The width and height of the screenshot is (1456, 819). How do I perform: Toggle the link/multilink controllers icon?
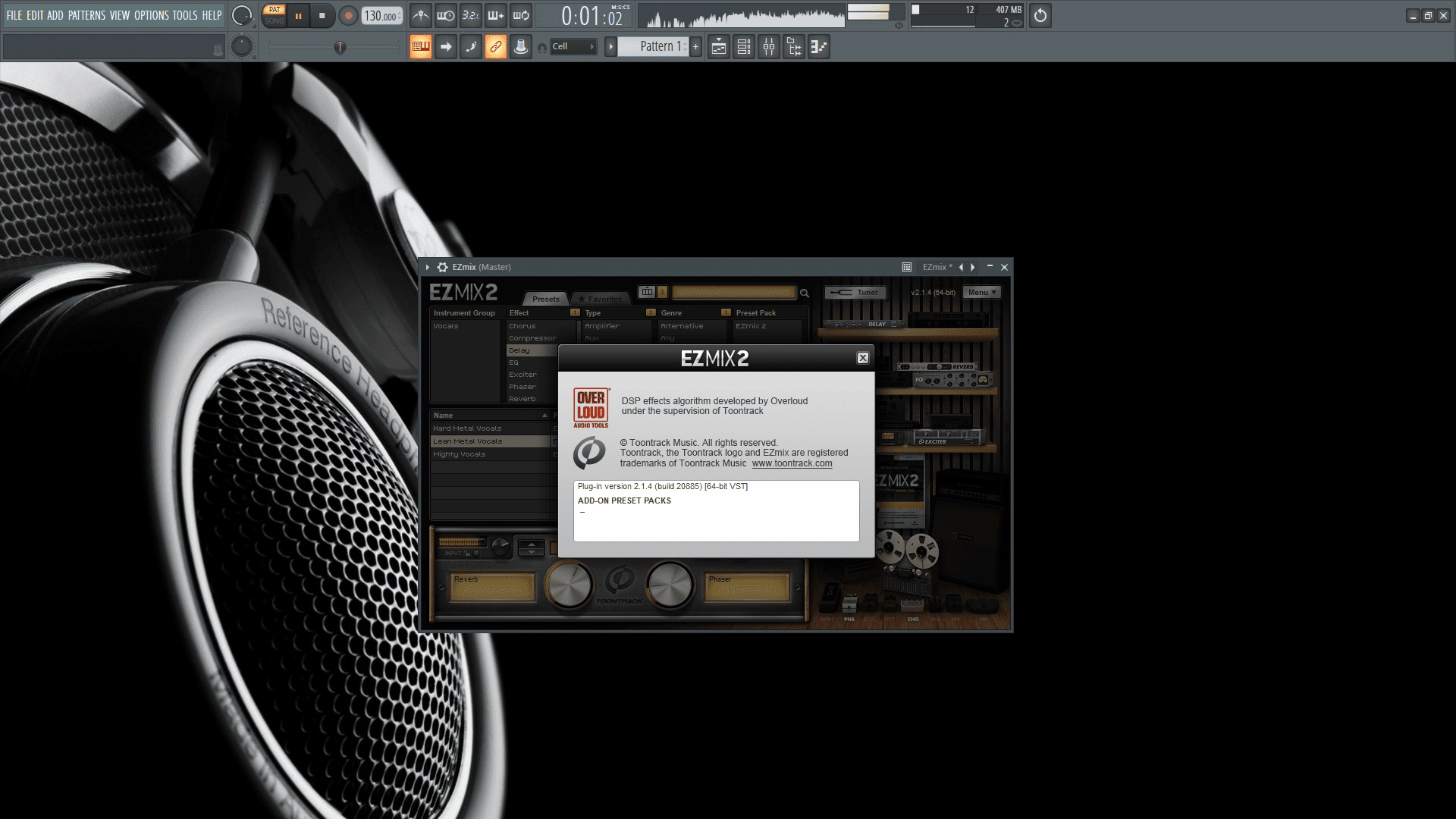pos(496,47)
